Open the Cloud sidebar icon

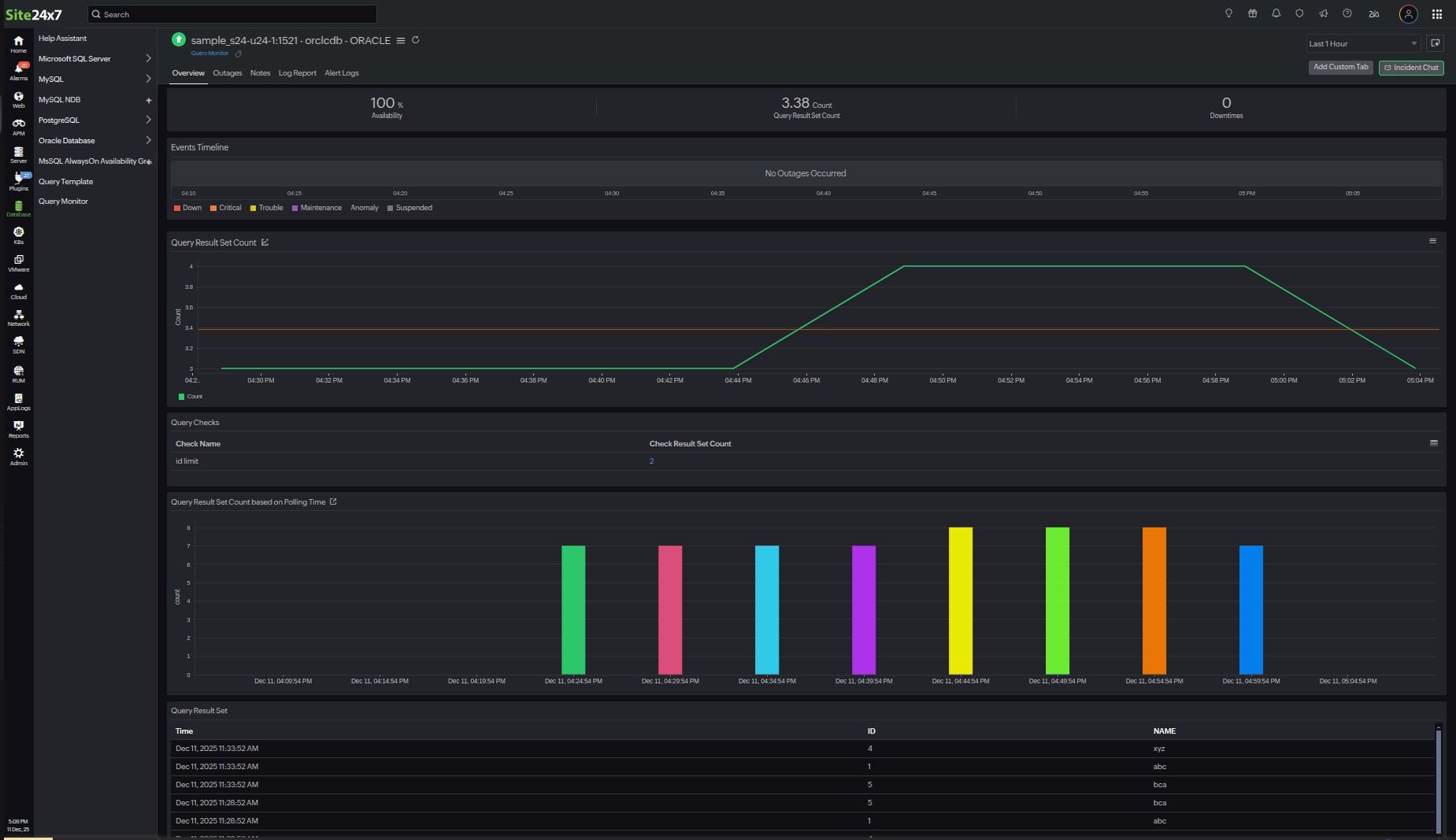click(18, 290)
